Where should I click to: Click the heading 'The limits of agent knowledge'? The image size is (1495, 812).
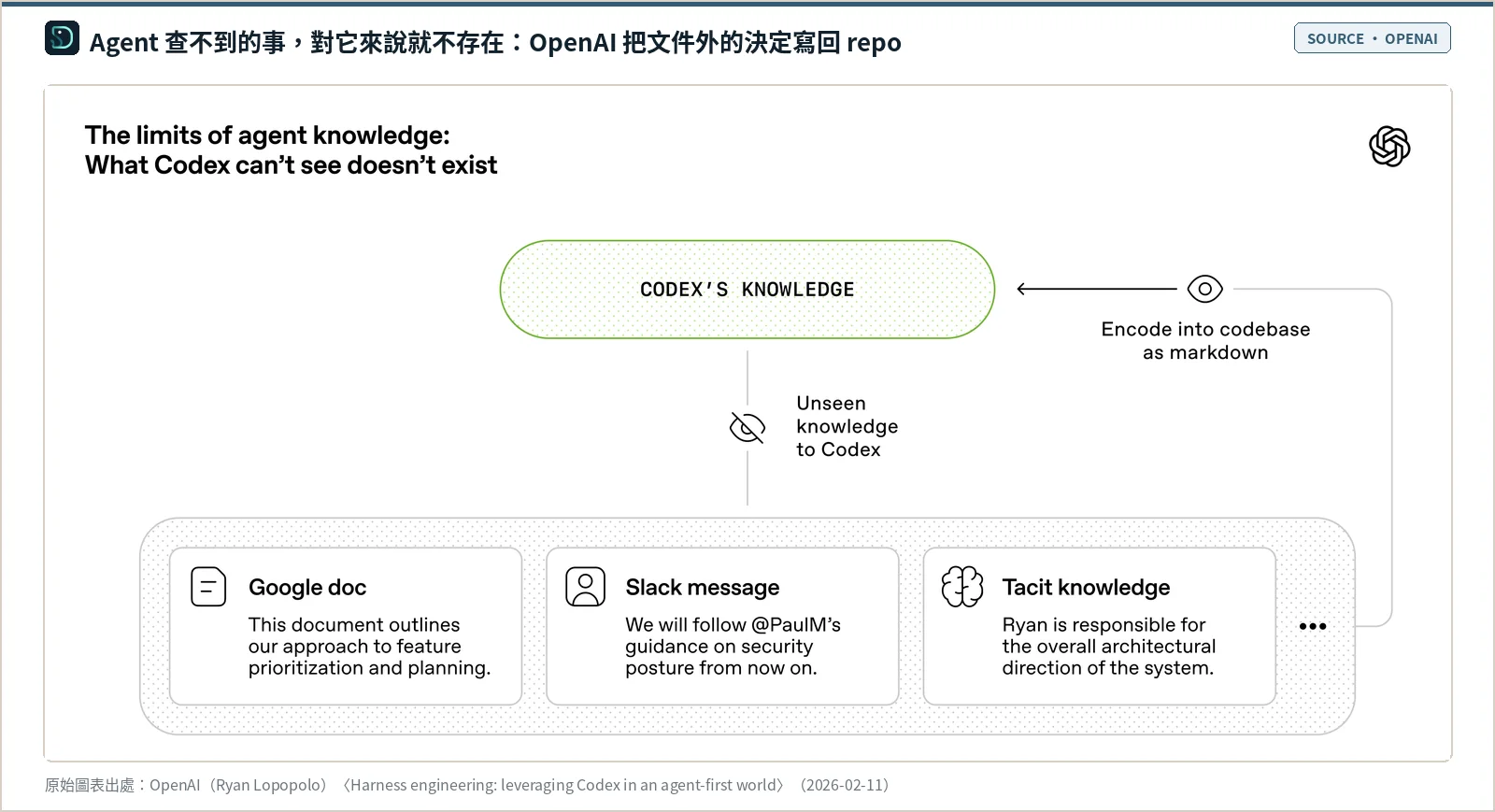[267, 135]
